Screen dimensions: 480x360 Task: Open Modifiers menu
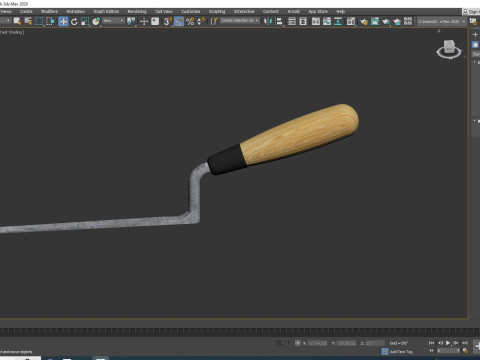pos(49,11)
